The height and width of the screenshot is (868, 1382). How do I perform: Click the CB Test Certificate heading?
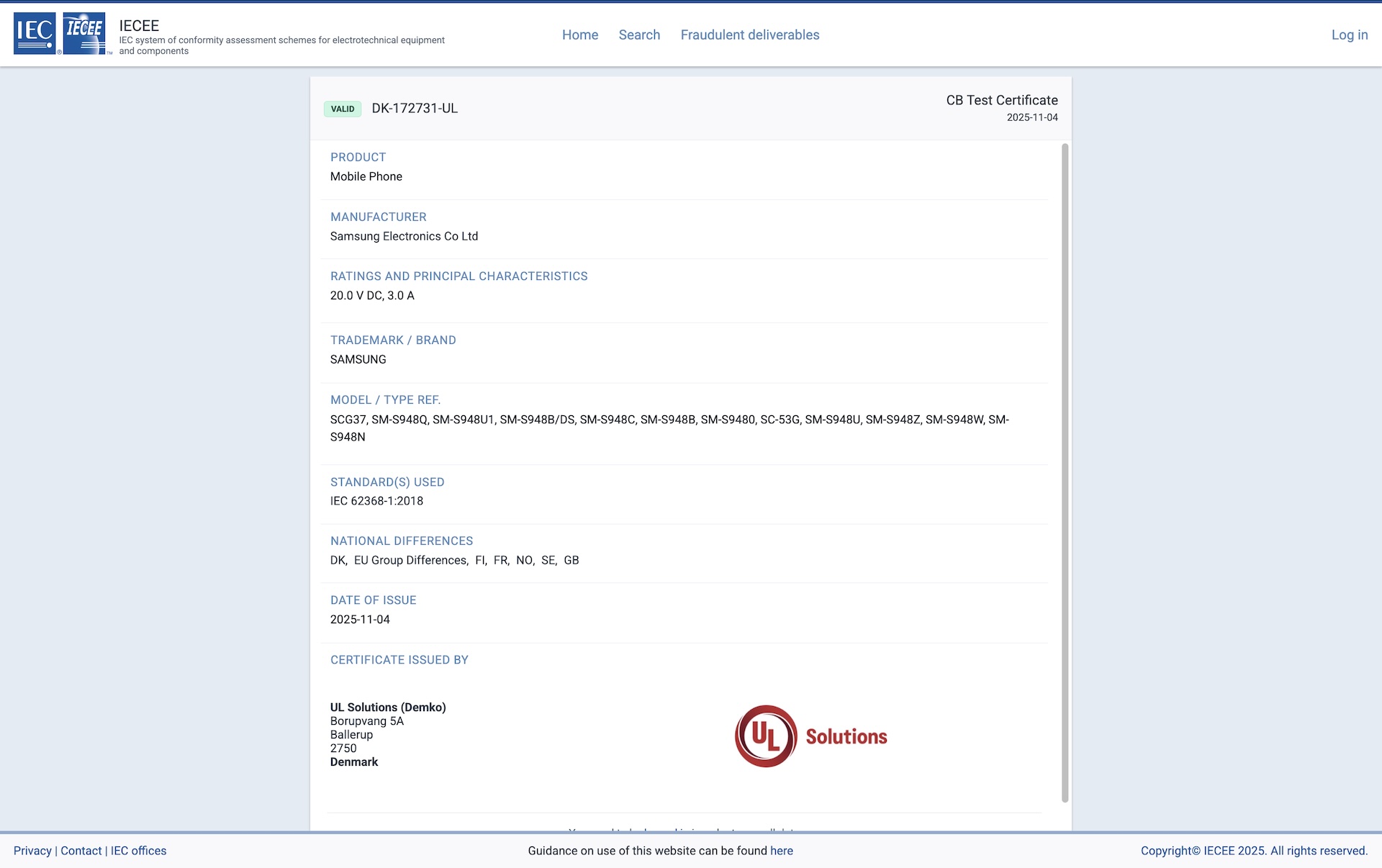pos(1001,100)
